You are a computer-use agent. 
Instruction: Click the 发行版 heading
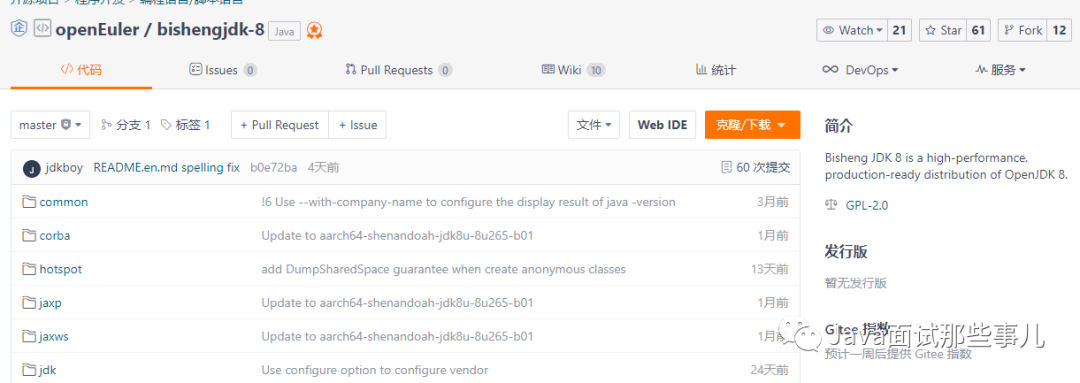coord(846,252)
